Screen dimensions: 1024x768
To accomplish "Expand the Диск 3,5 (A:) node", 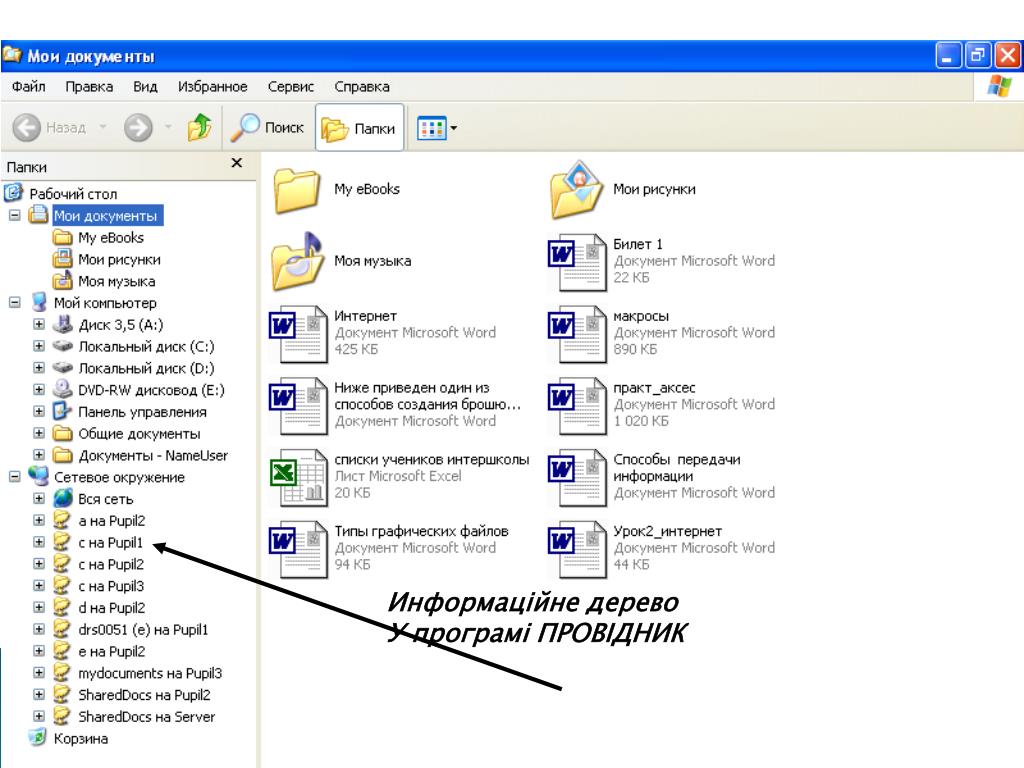I will [x=39, y=324].
